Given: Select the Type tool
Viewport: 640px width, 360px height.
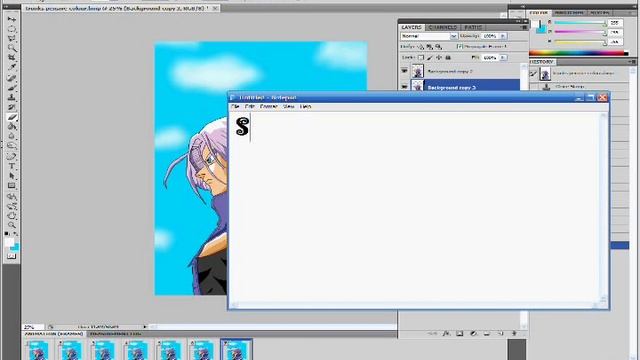Looking at the screenshot, I should [12, 166].
